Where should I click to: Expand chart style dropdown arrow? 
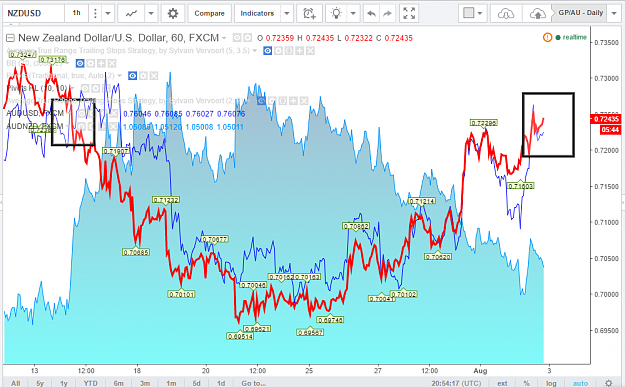pyautogui.click(x=151, y=14)
